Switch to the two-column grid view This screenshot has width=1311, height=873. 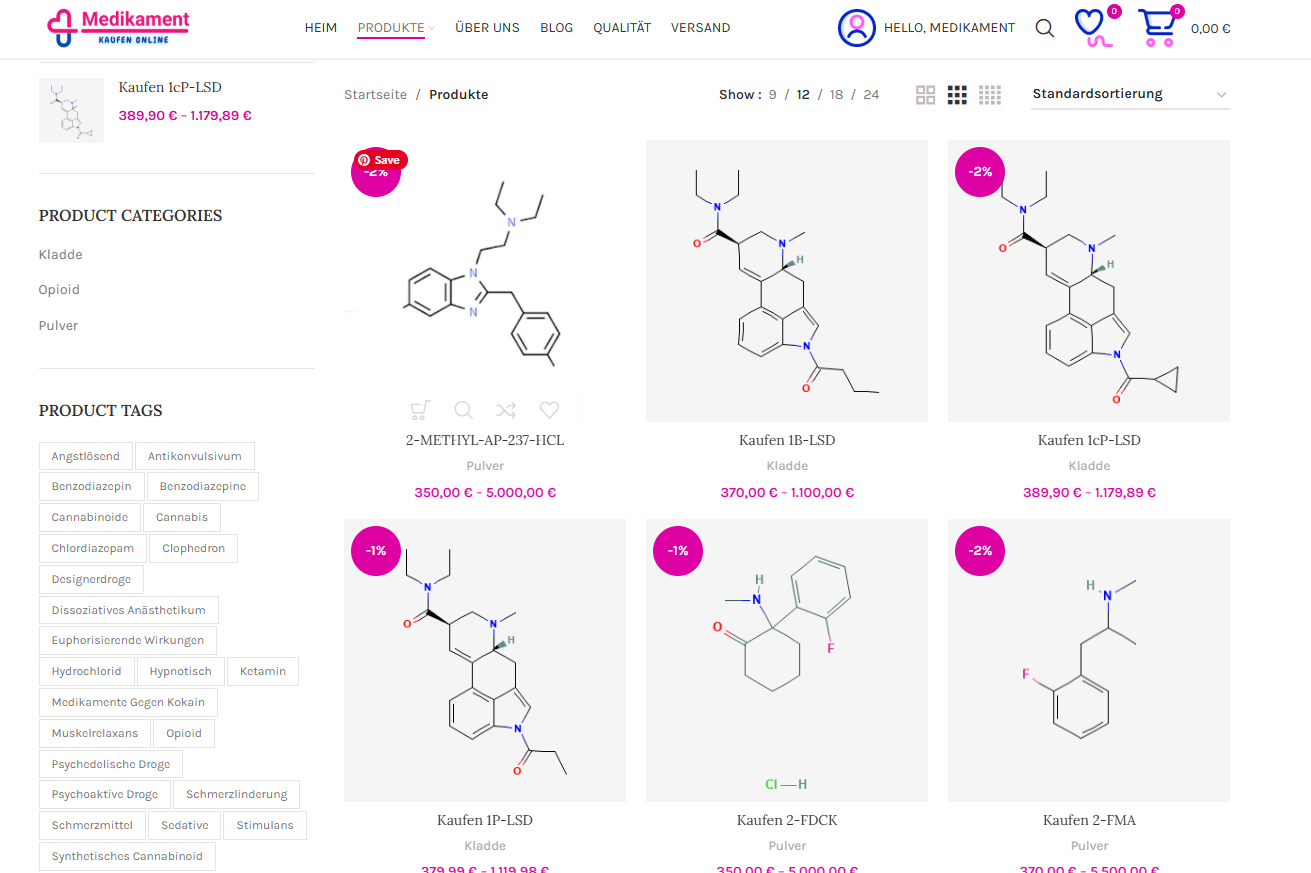pos(925,95)
